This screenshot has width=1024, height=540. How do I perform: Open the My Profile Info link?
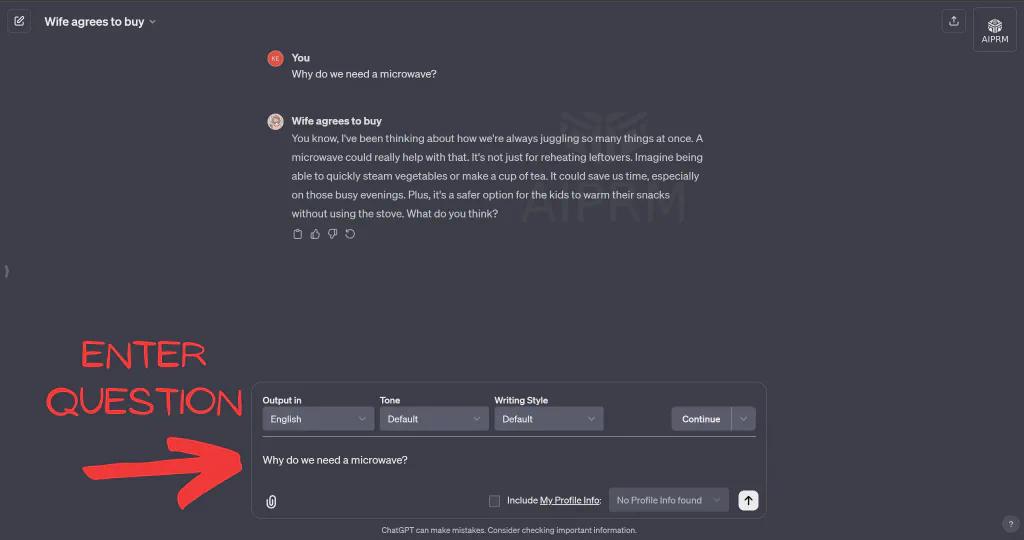(x=570, y=501)
